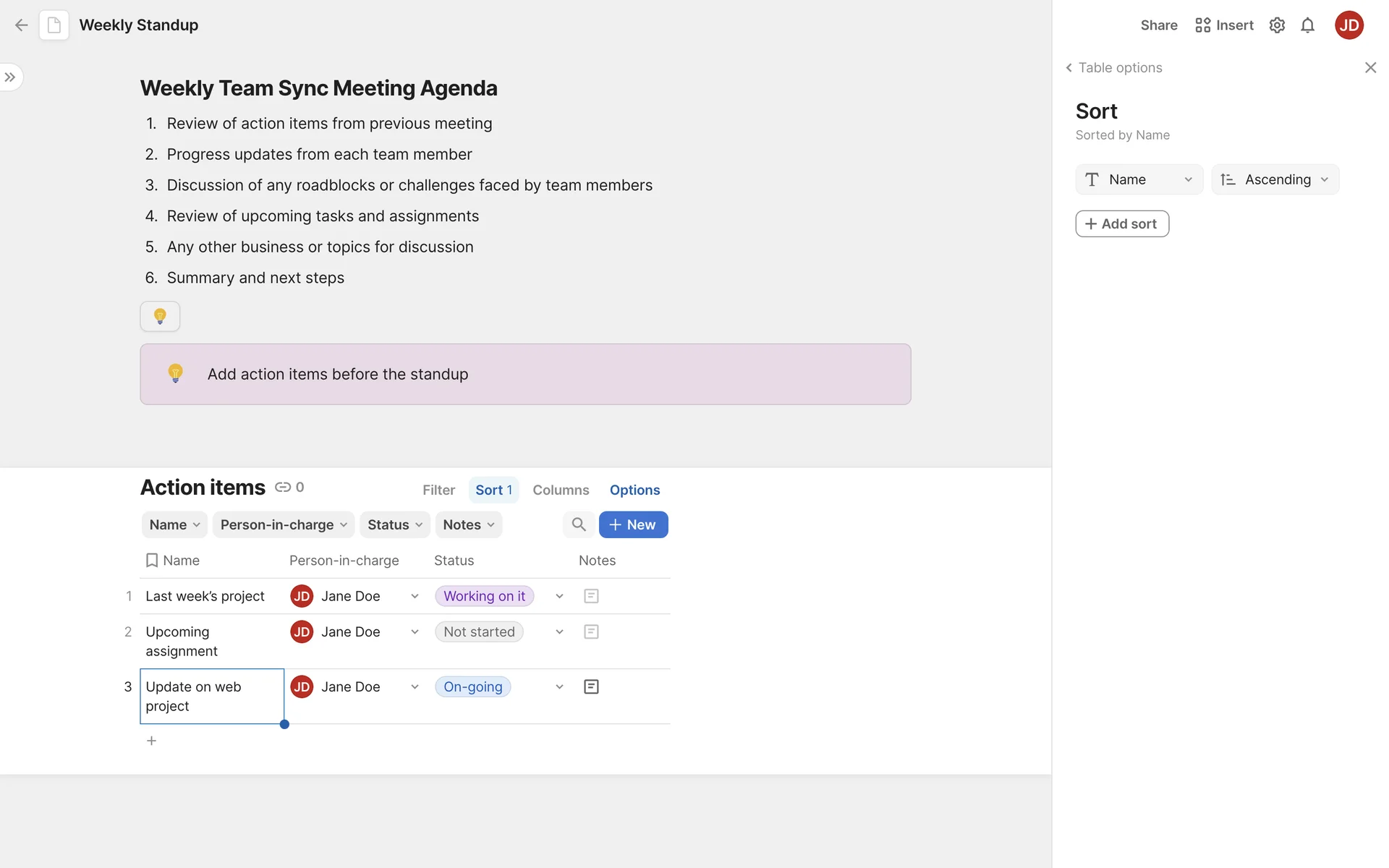Click the search icon in Action items table

coord(578,524)
